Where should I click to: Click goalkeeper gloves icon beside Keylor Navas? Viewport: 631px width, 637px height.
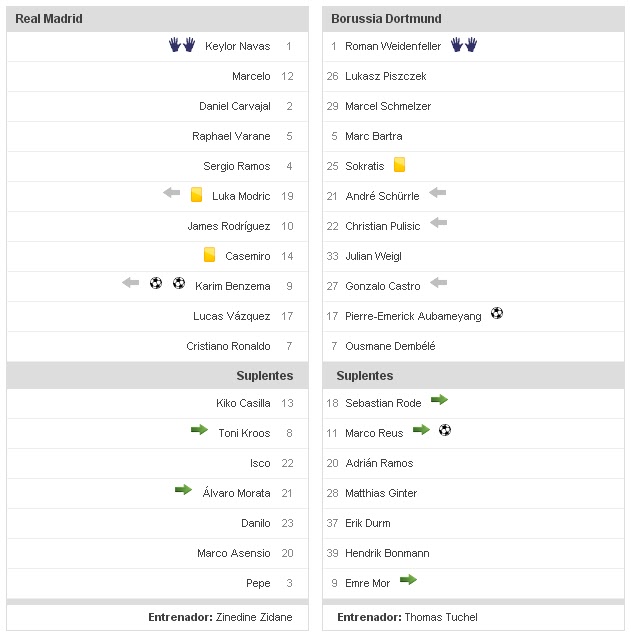click(181, 45)
